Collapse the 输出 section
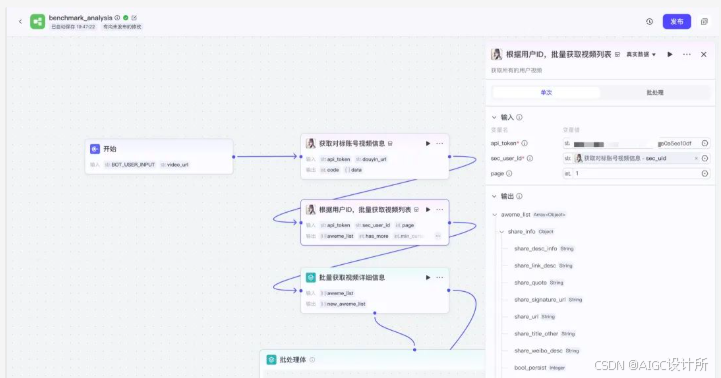The height and width of the screenshot is (378, 721). [x=494, y=196]
